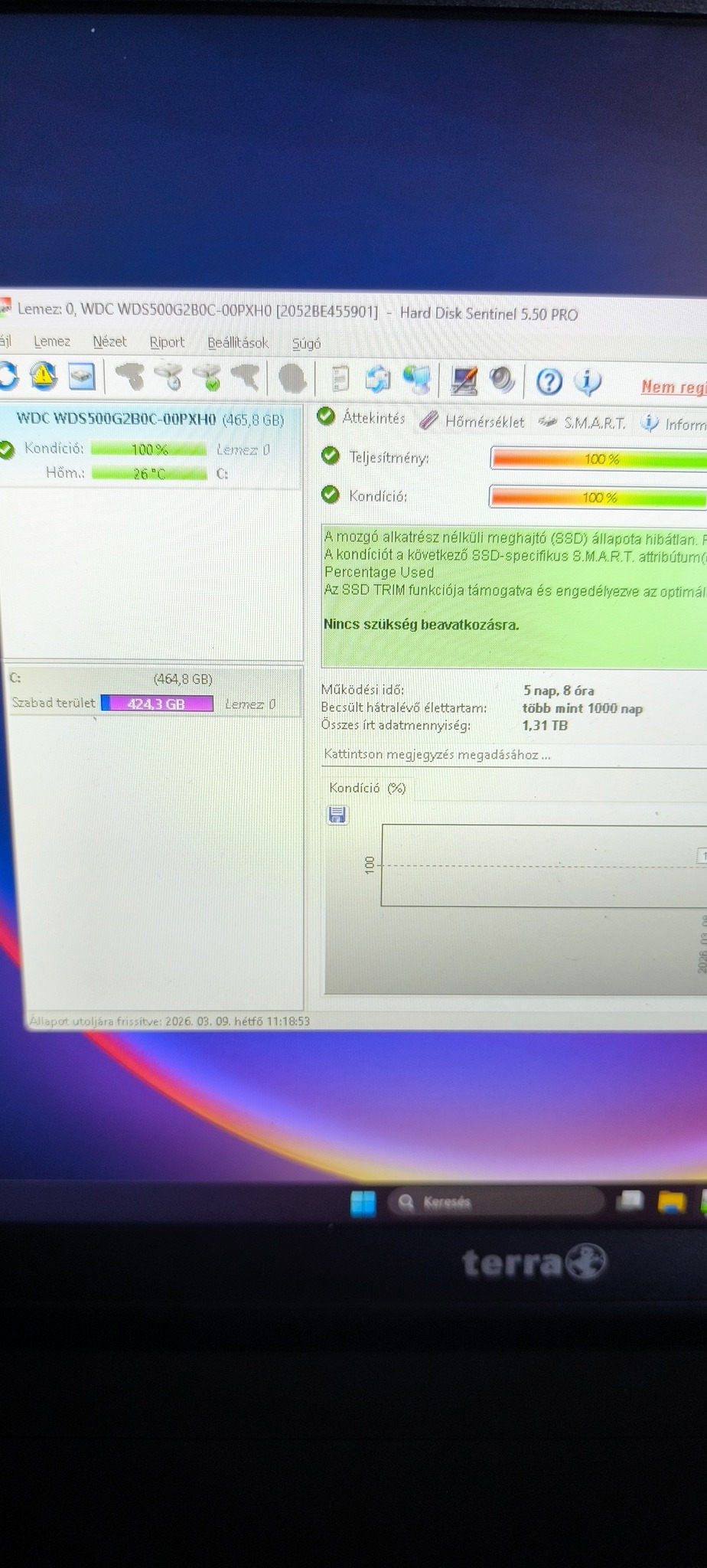Click the 'Összes írt adatmennyiség:' label
707x1568 pixels.
point(396,725)
